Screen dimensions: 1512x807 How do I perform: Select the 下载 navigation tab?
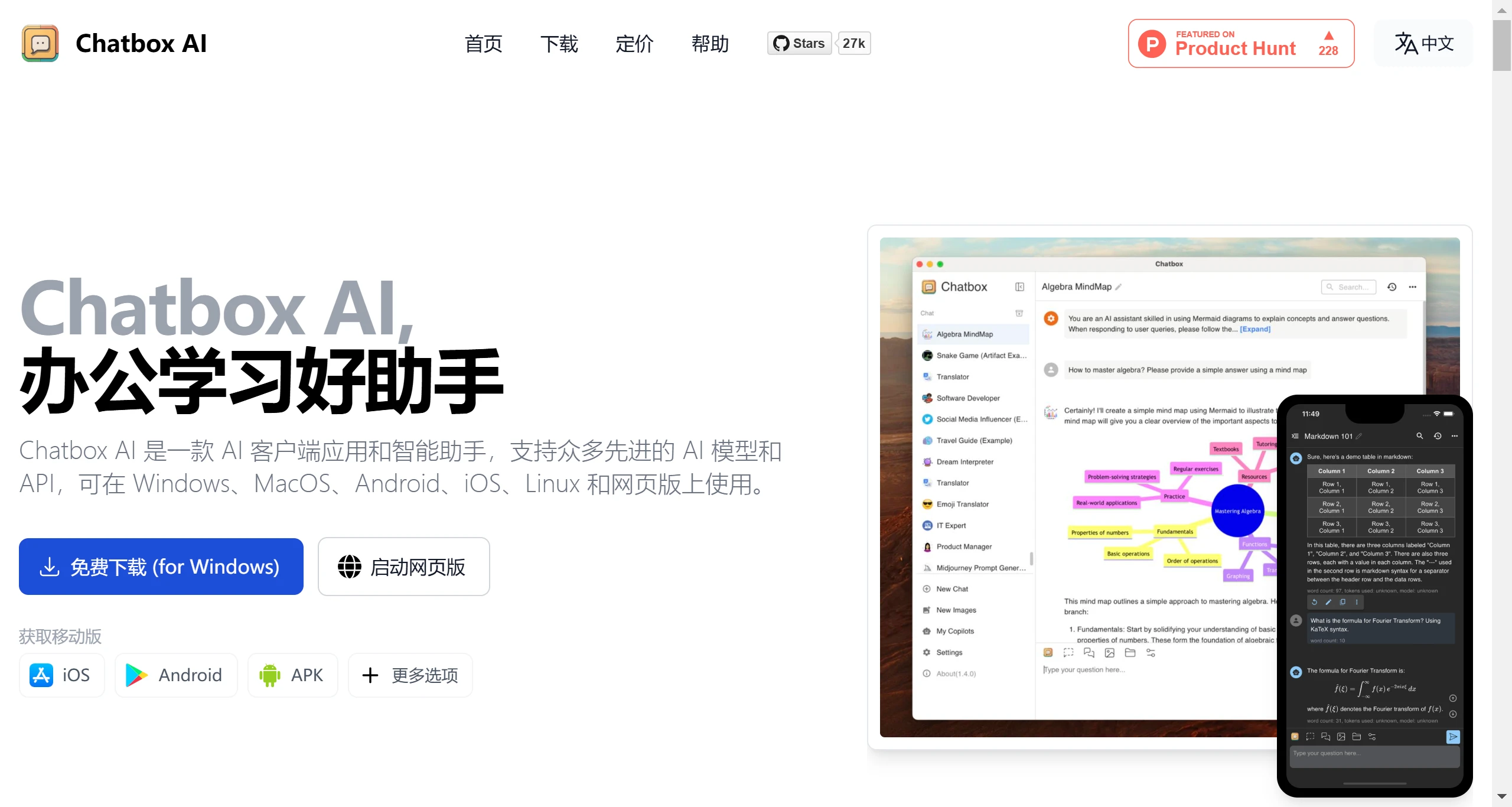558,43
